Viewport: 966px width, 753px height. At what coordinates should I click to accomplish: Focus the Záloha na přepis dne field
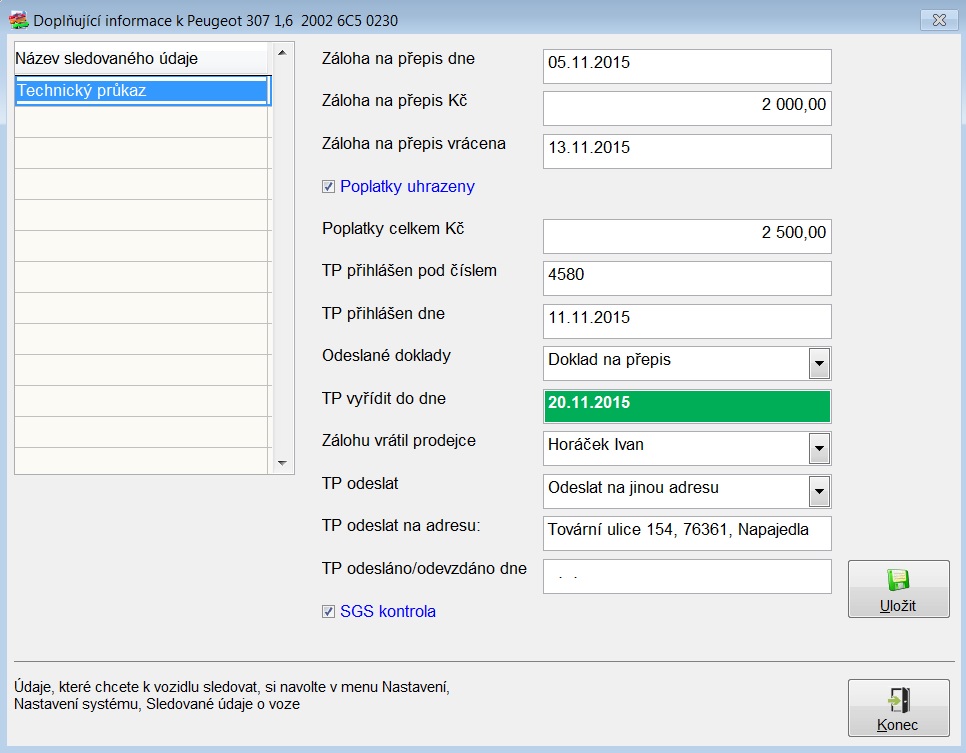point(687,66)
